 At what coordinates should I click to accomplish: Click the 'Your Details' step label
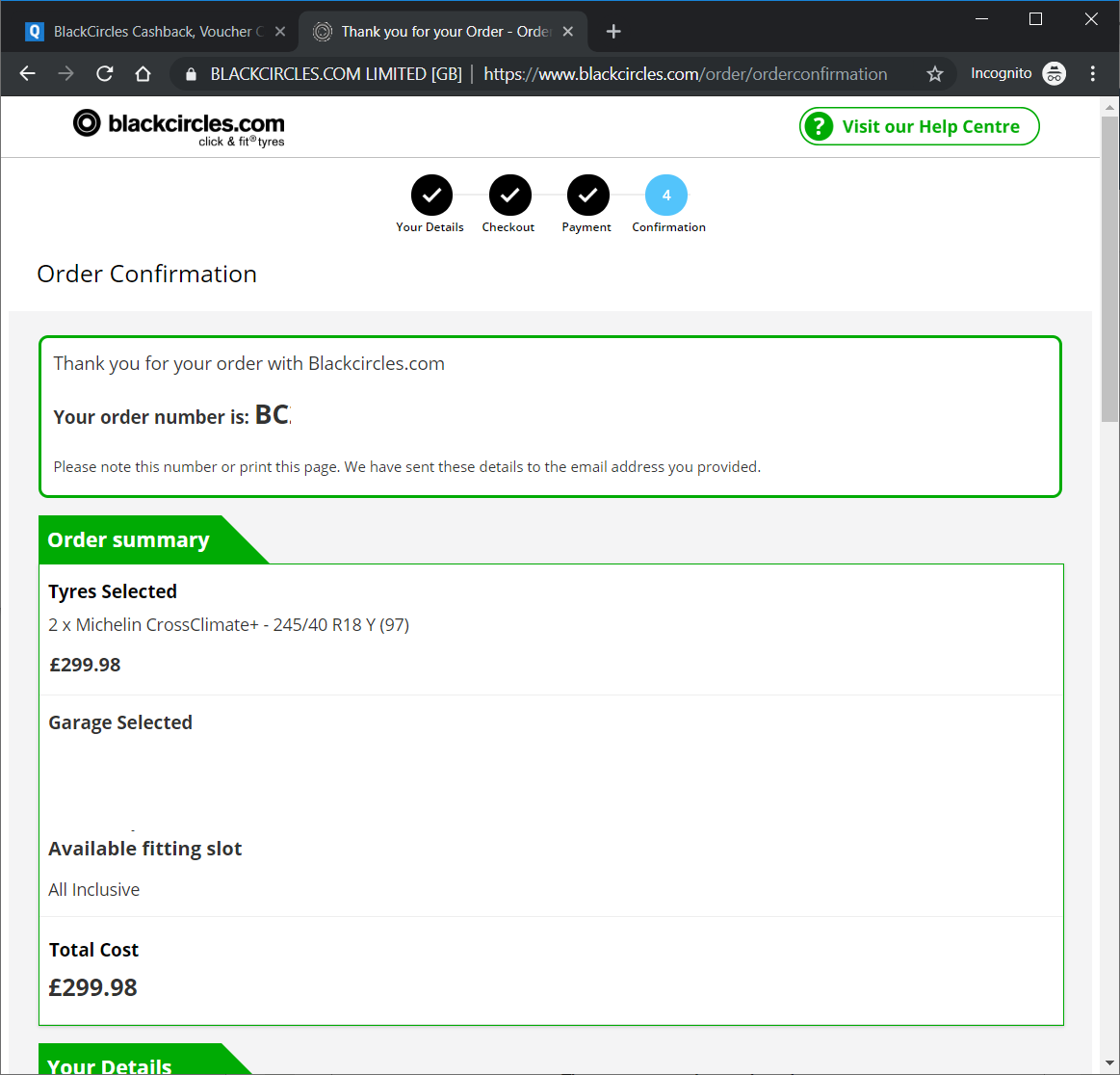tap(430, 227)
